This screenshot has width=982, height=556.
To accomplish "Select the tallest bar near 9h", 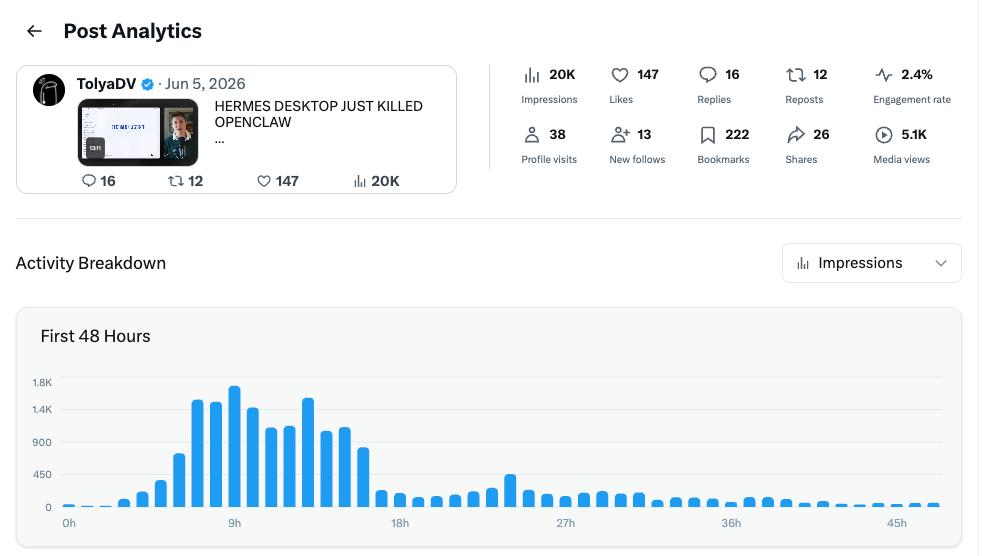I will 234,446.
